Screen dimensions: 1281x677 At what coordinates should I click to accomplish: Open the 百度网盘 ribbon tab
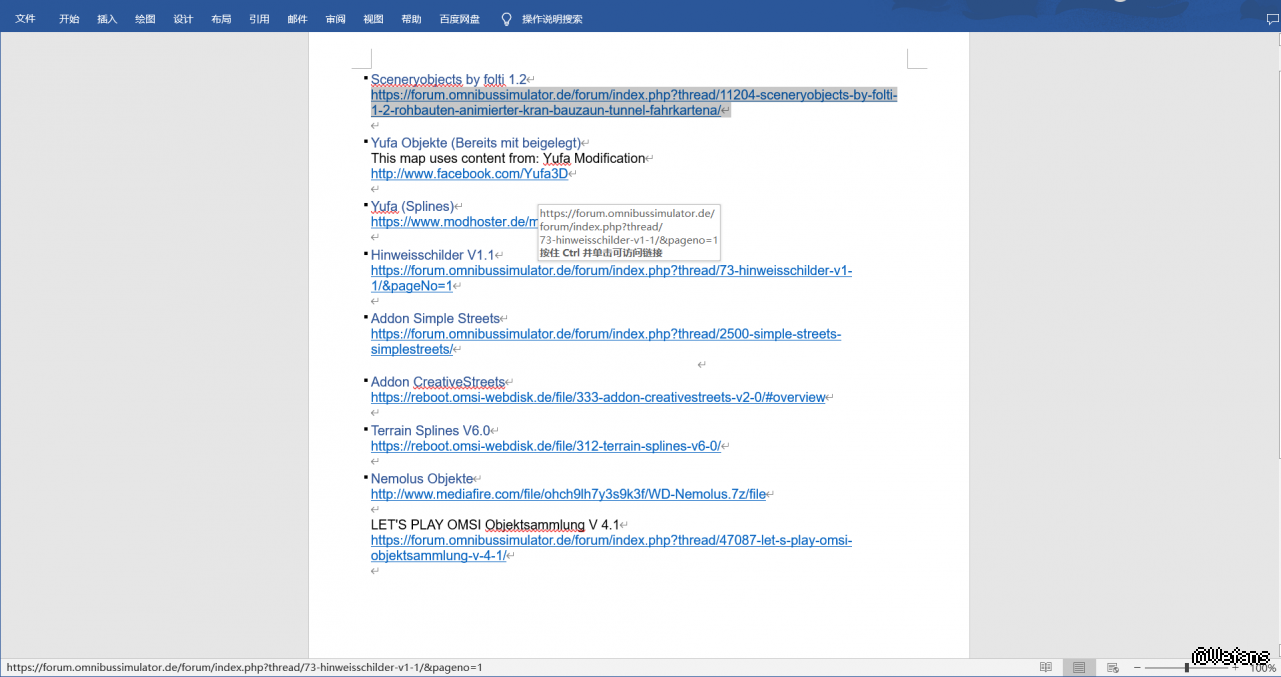pyautogui.click(x=460, y=19)
